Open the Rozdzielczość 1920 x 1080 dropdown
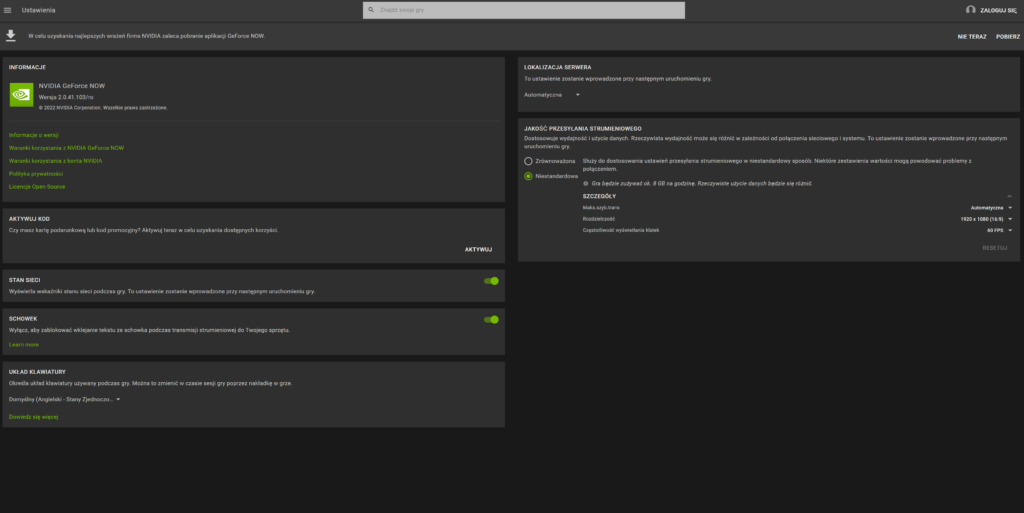 (986, 219)
